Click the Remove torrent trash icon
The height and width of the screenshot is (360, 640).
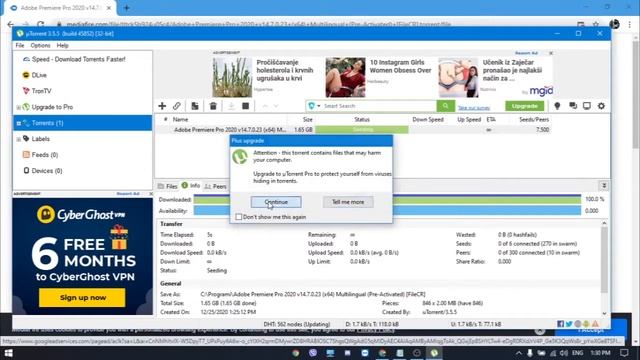pos(213,106)
